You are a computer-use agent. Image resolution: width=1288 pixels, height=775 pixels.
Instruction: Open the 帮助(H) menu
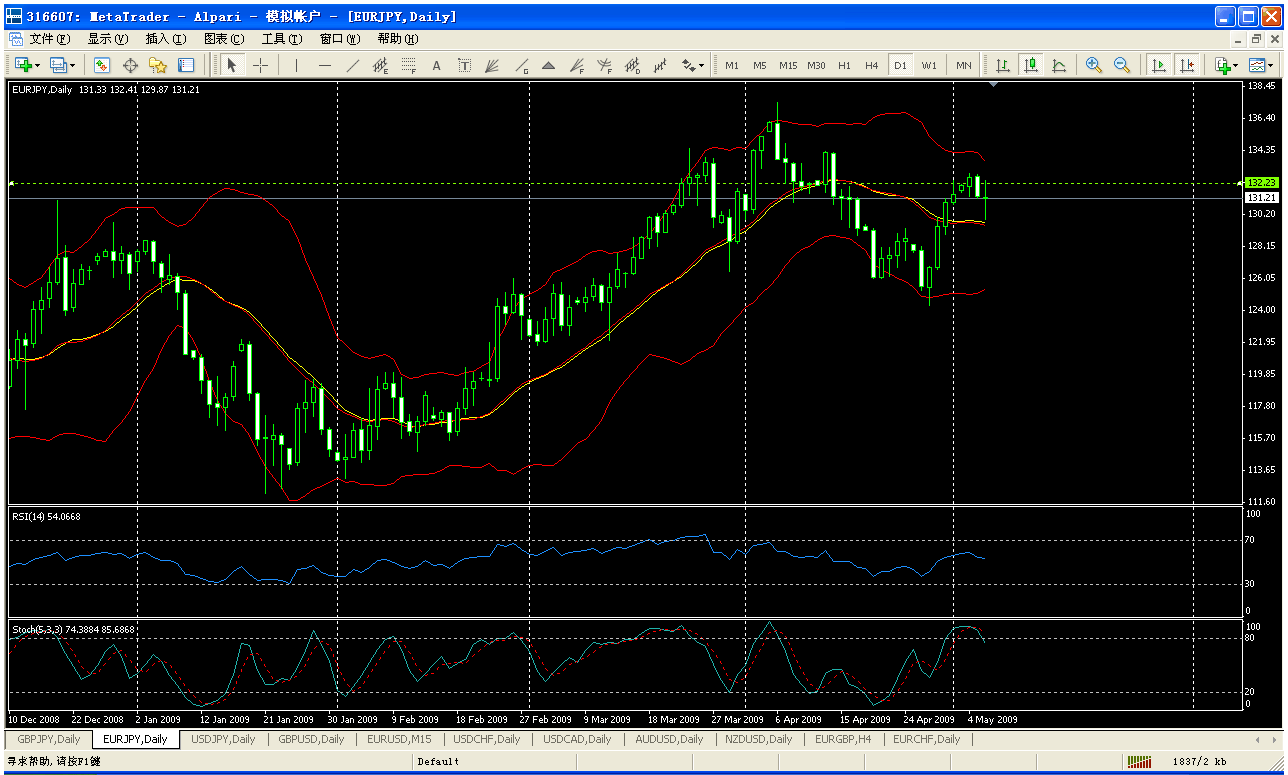398,39
